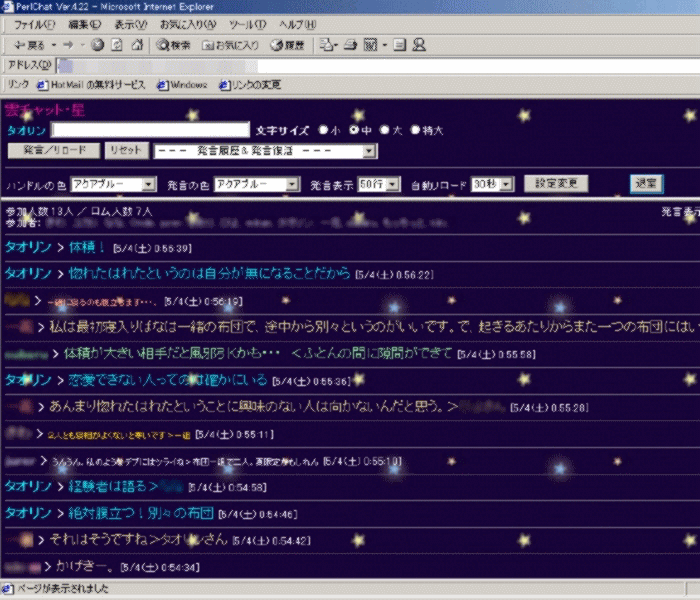This screenshot has width=700, height=600.
Task: Expand the ハンドルの色 color dropdown
Action: click(x=113, y=185)
